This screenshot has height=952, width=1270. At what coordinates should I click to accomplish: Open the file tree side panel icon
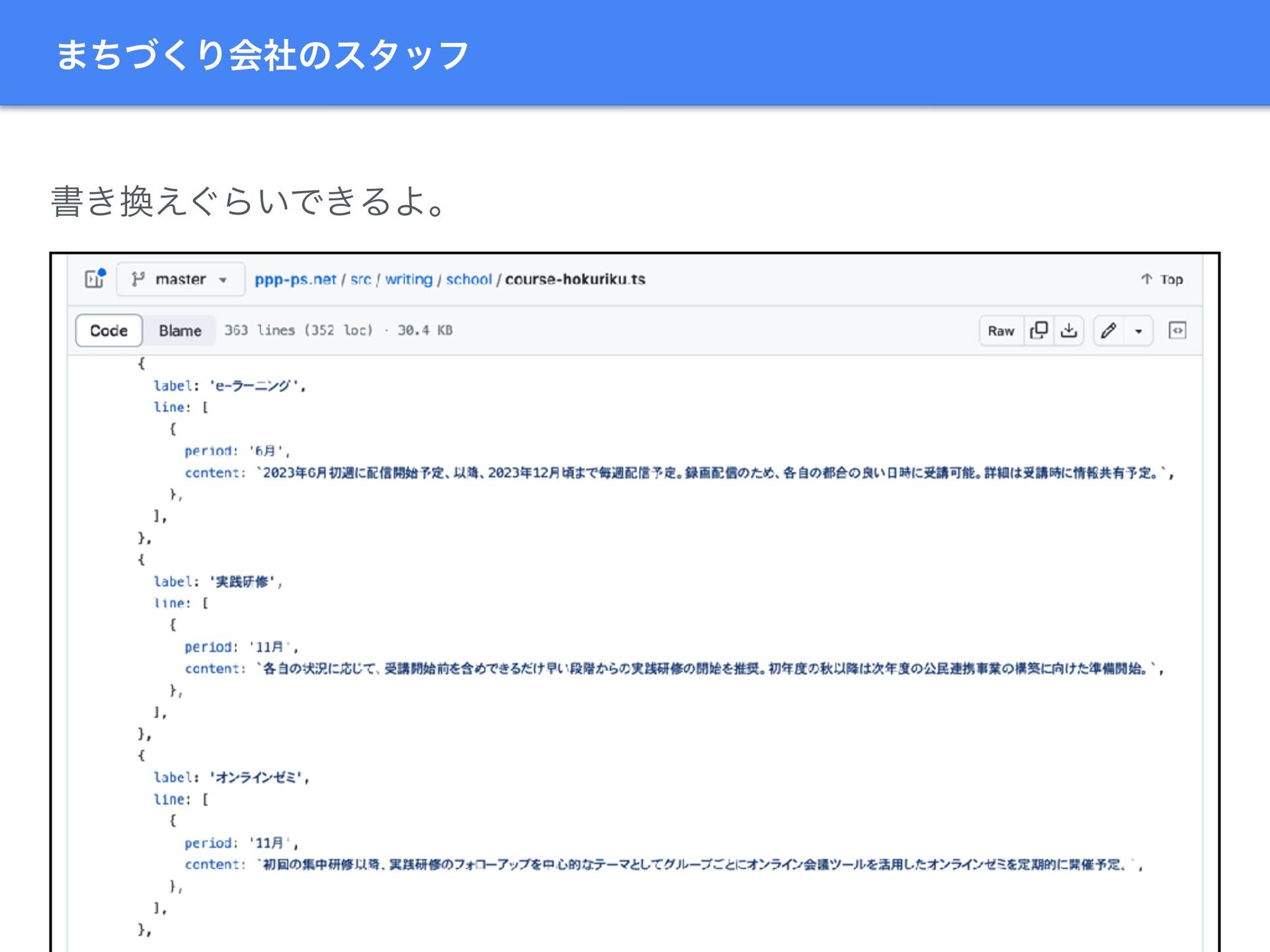click(95, 278)
